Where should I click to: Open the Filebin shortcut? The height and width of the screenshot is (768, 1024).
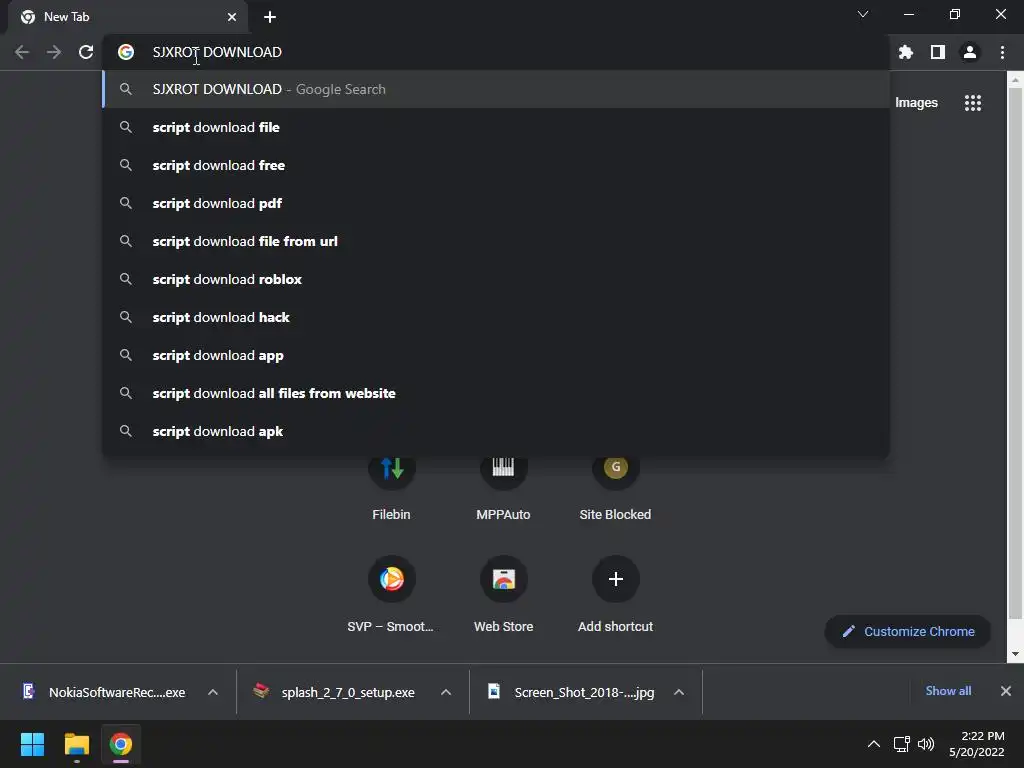click(x=392, y=487)
